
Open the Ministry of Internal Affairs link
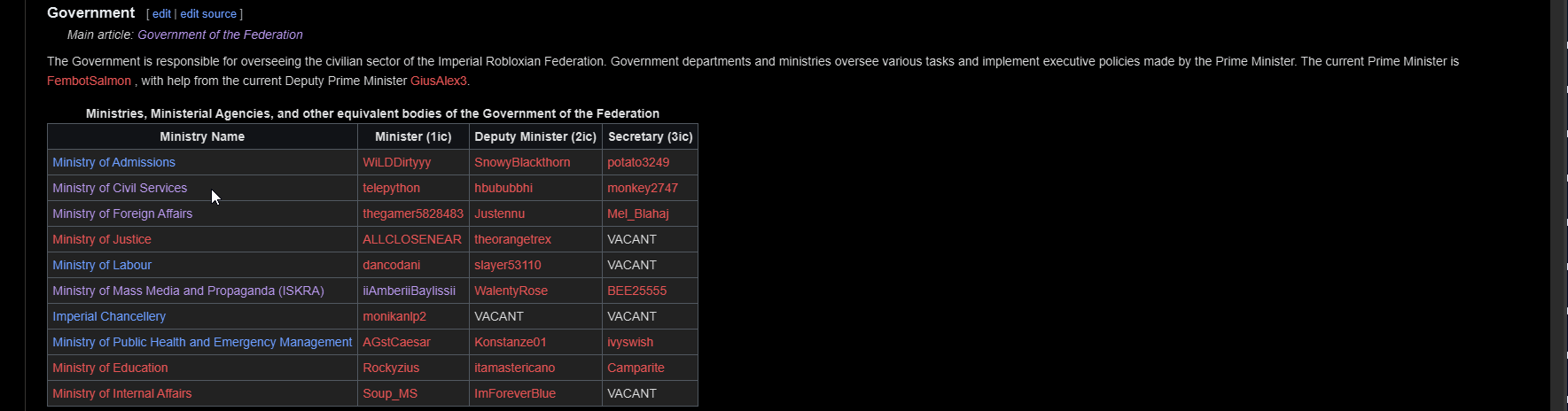click(121, 393)
